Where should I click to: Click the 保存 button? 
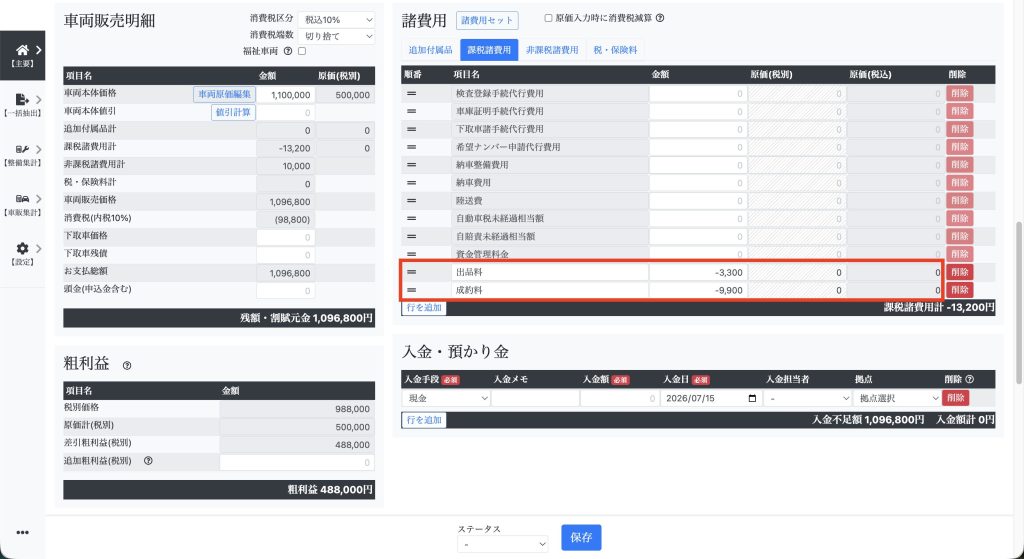[x=581, y=537]
